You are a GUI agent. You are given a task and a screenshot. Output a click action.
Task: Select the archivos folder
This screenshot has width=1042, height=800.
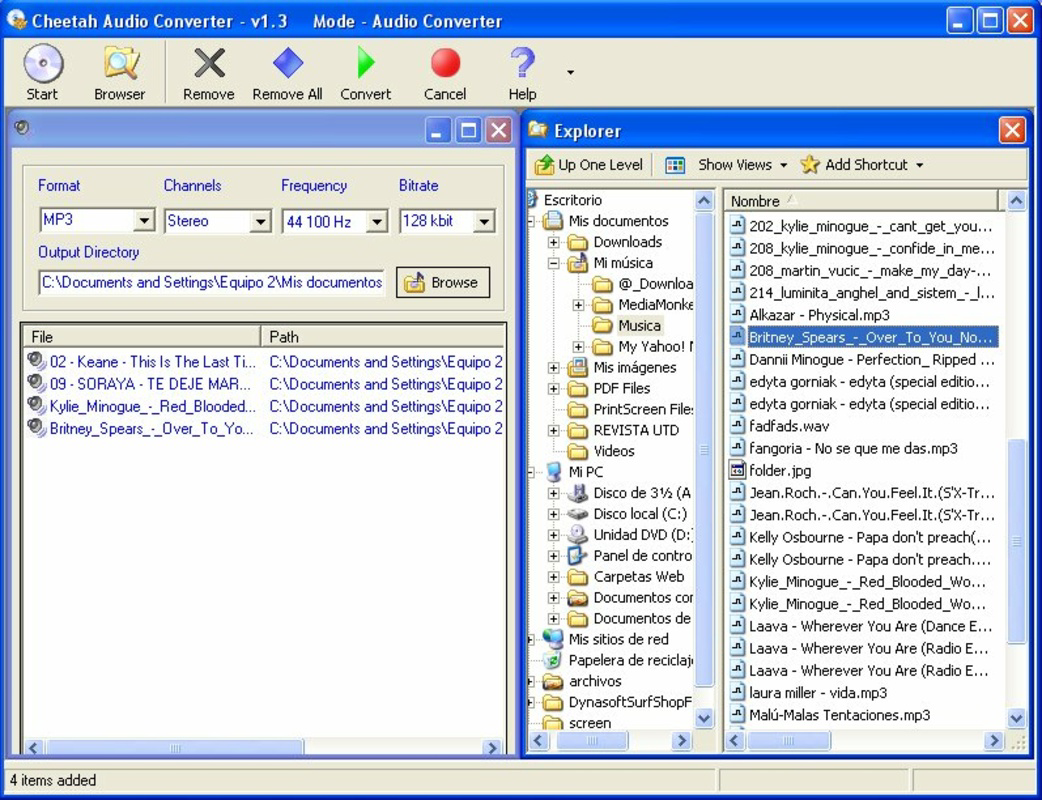click(595, 681)
